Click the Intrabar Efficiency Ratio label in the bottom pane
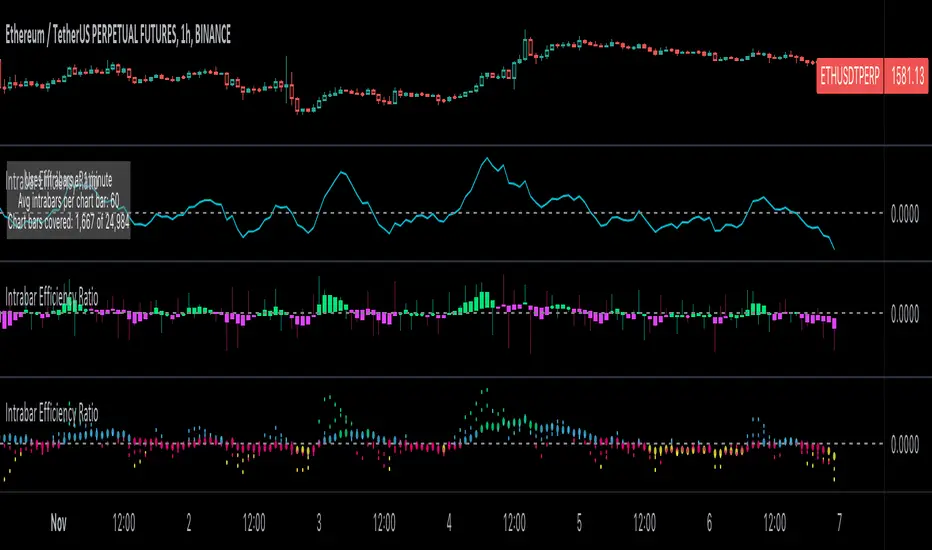Image resolution: width=932 pixels, height=550 pixels. click(x=52, y=413)
